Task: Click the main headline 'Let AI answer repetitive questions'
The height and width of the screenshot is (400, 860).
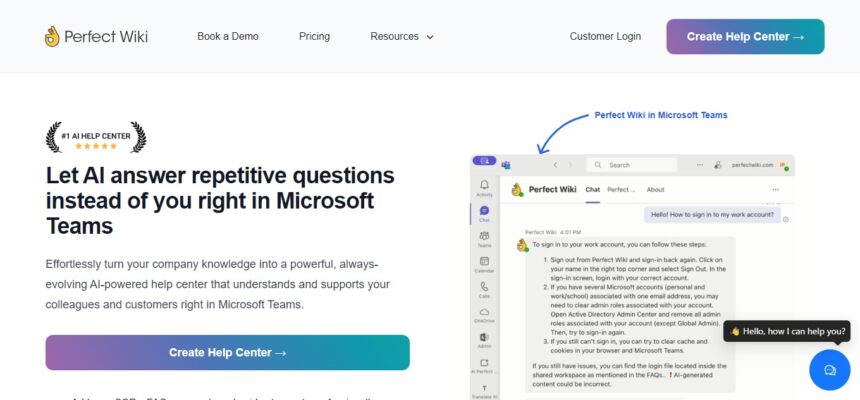Action: pyautogui.click(x=220, y=200)
